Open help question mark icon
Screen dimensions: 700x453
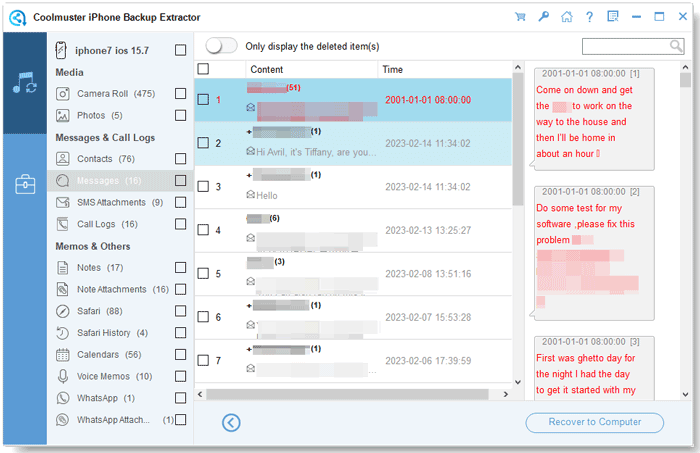[590, 17]
